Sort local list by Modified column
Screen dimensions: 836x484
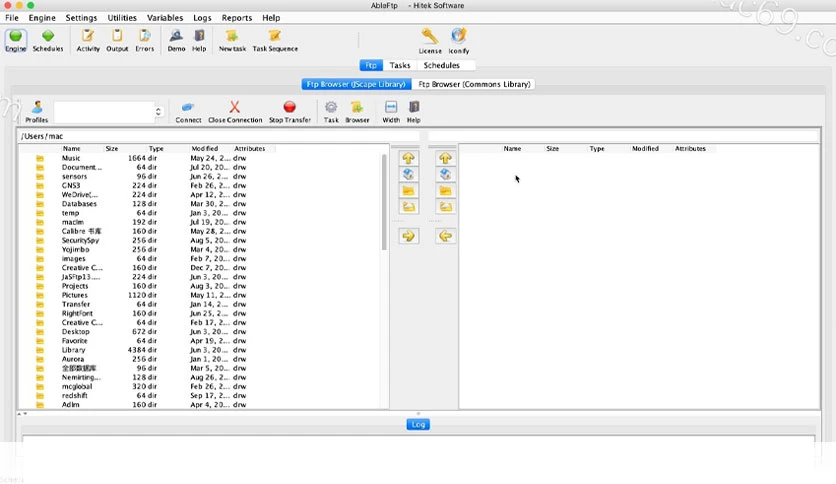pos(205,149)
